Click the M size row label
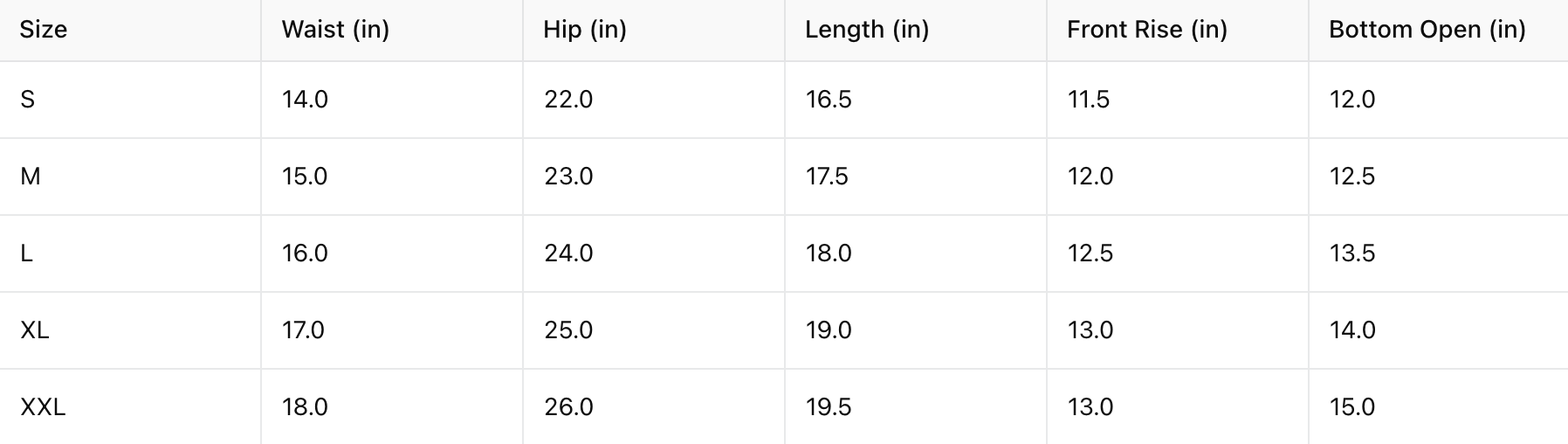The height and width of the screenshot is (444, 1568). pyautogui.click(x=31, y=177)
